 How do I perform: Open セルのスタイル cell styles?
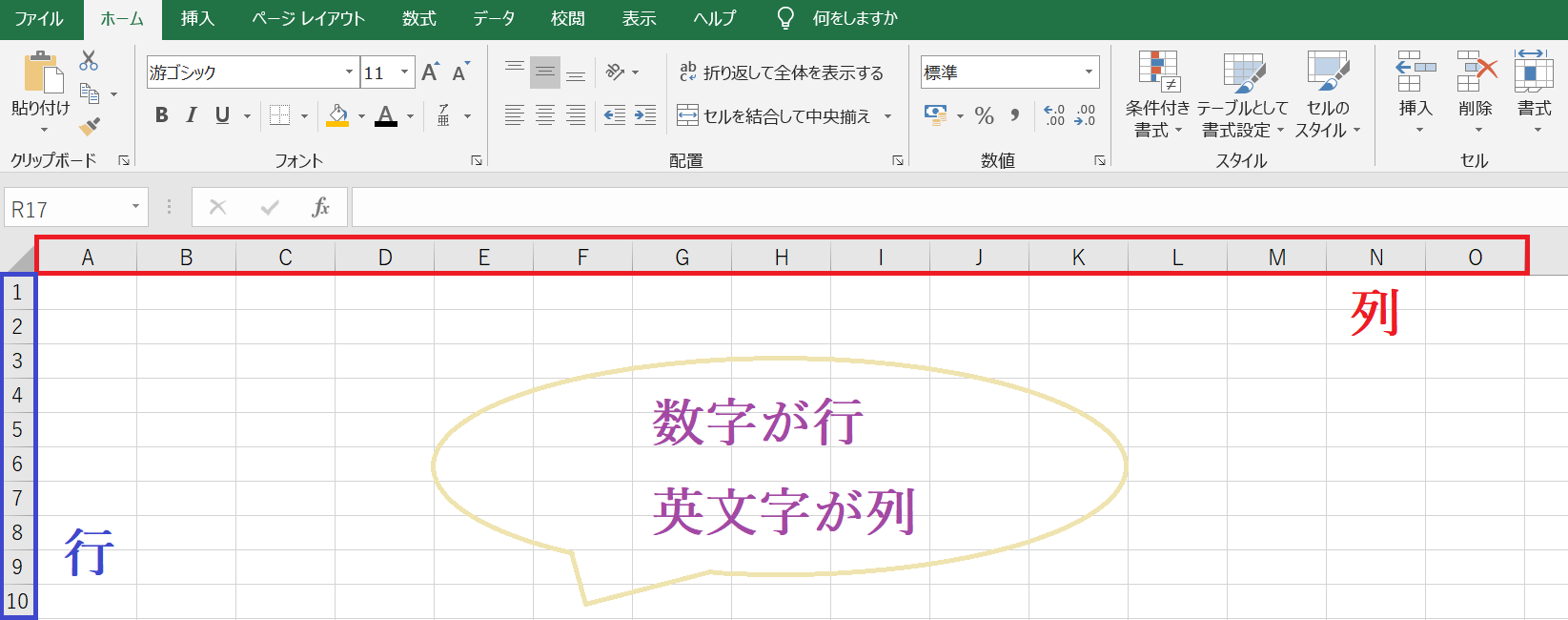[1328, 93]
